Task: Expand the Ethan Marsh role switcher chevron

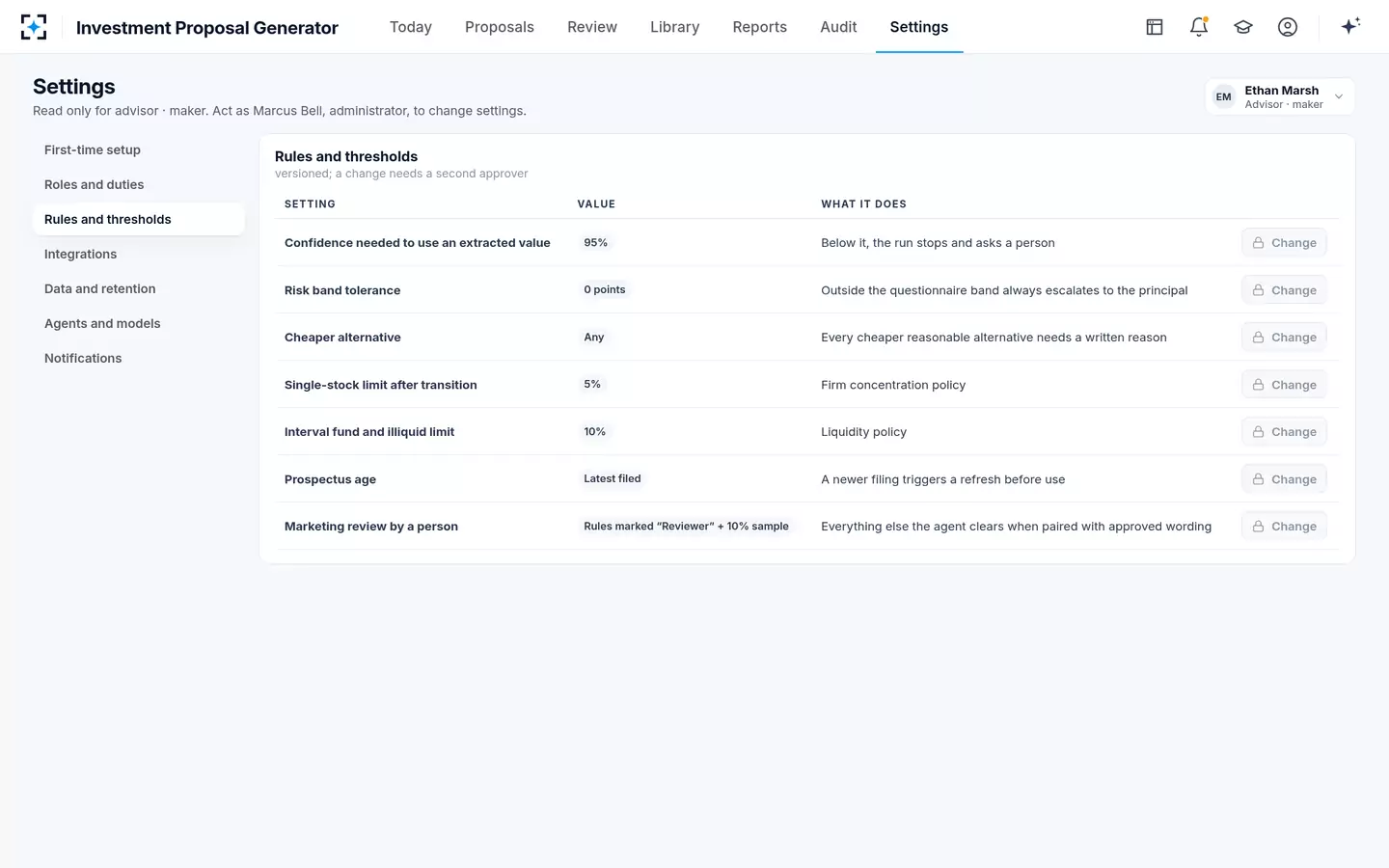Action: coord(1339,96)
